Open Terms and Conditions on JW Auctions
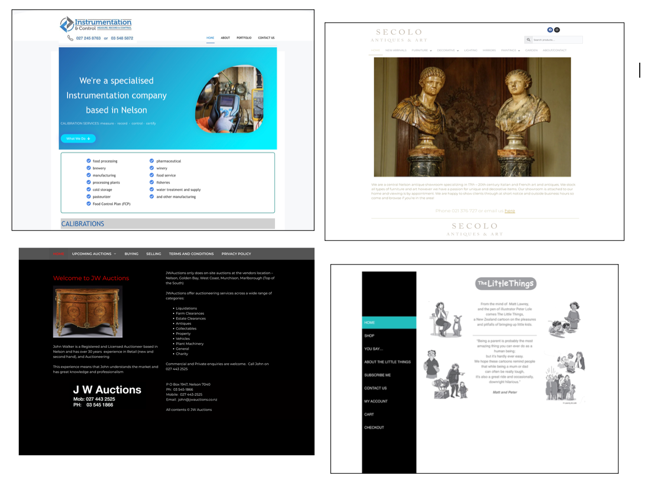655x493 pixels. tap(191, 254)
